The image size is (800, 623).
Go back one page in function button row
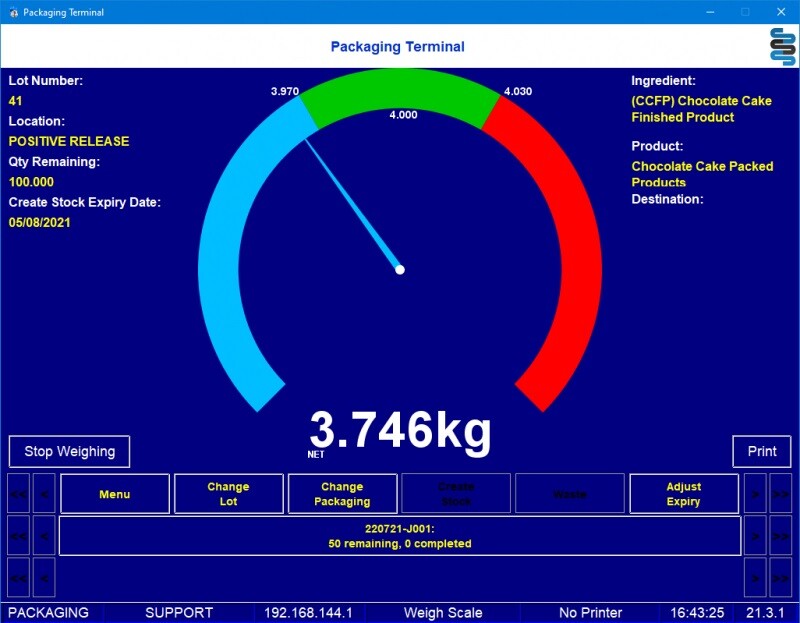point(44,494)
